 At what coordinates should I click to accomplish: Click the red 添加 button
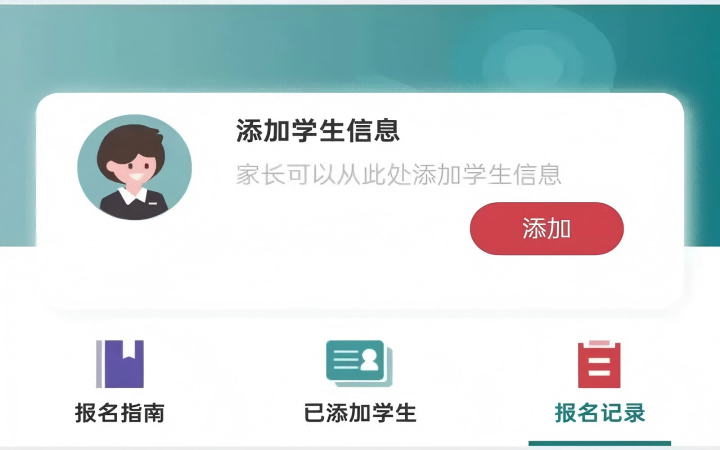pos(546,228)
